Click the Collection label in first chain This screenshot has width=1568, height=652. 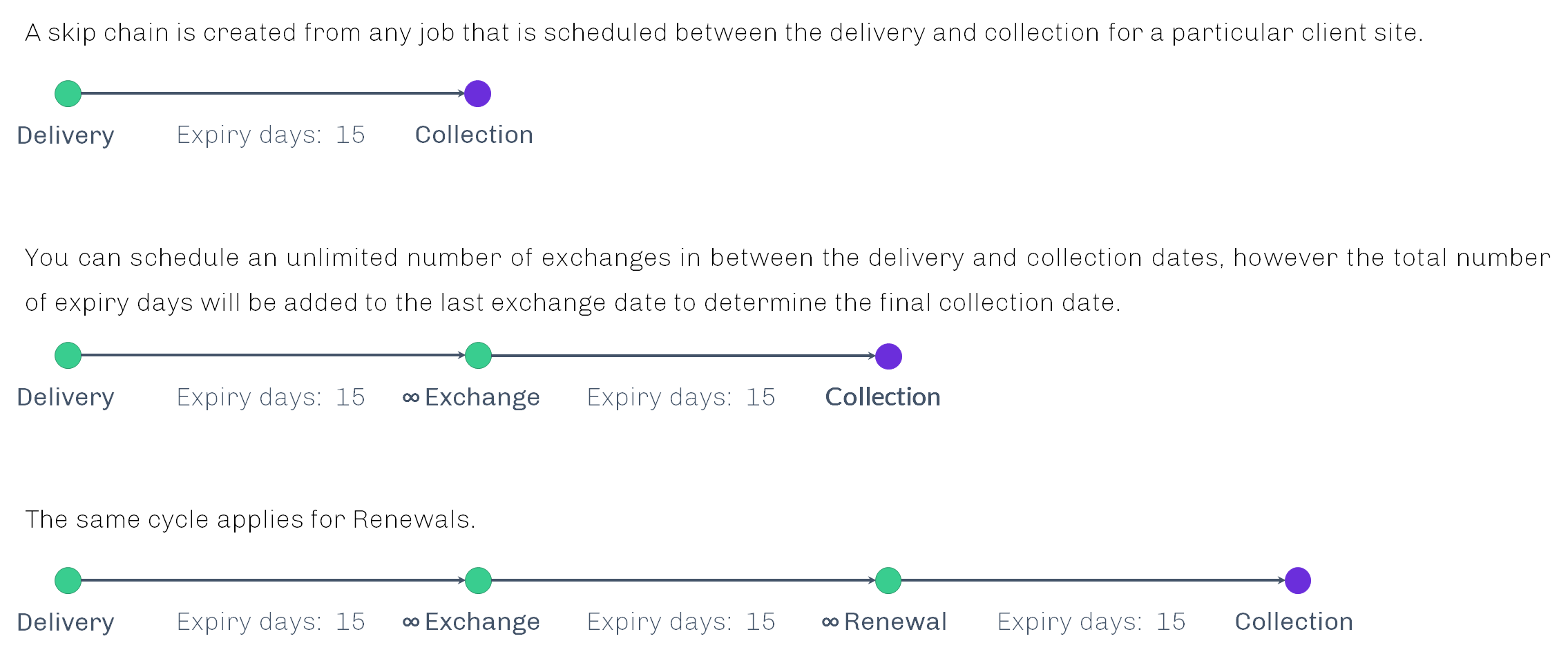(474, 135)
